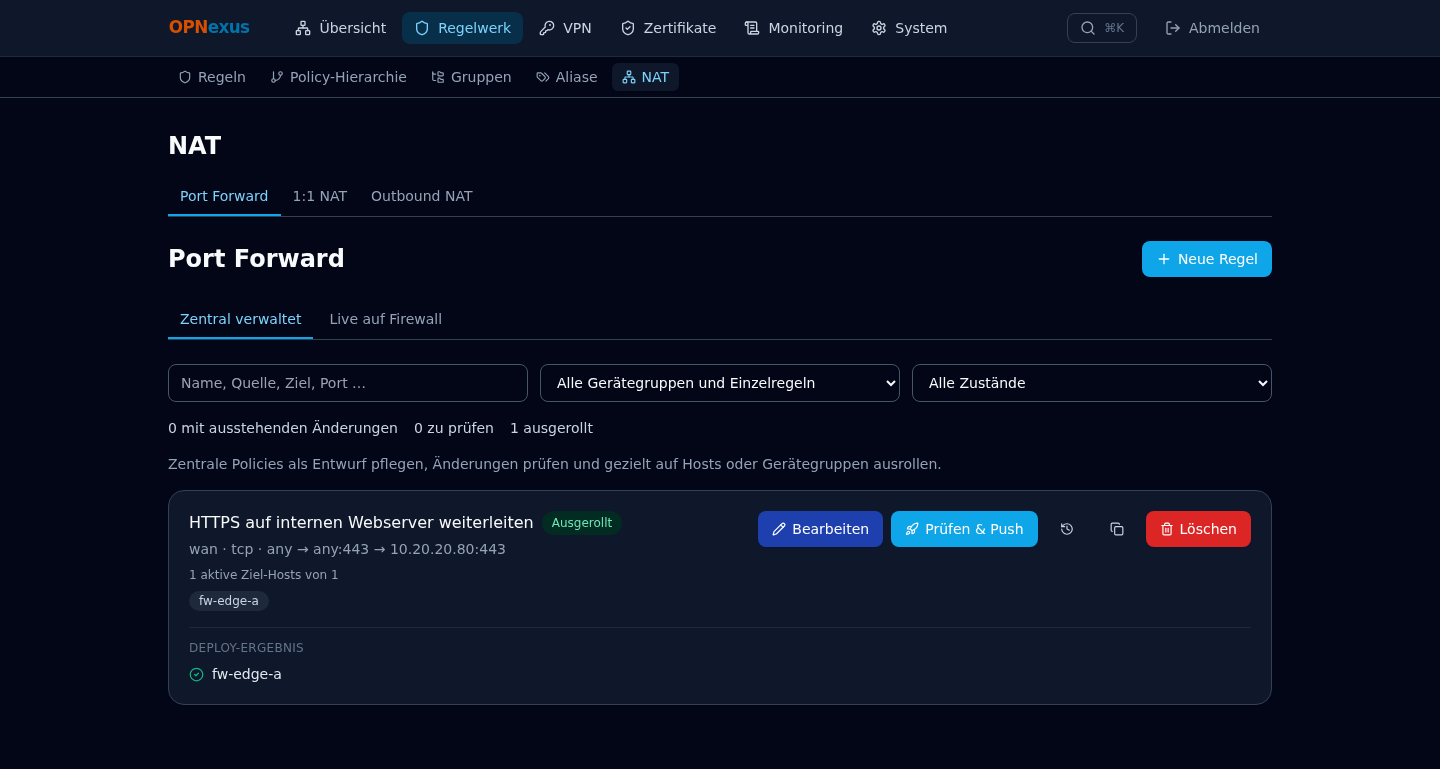Image resolution: width=1440 pixels, height=769 pixels.
Task: Open the rule history icon
Action: tap(1067, 529)
